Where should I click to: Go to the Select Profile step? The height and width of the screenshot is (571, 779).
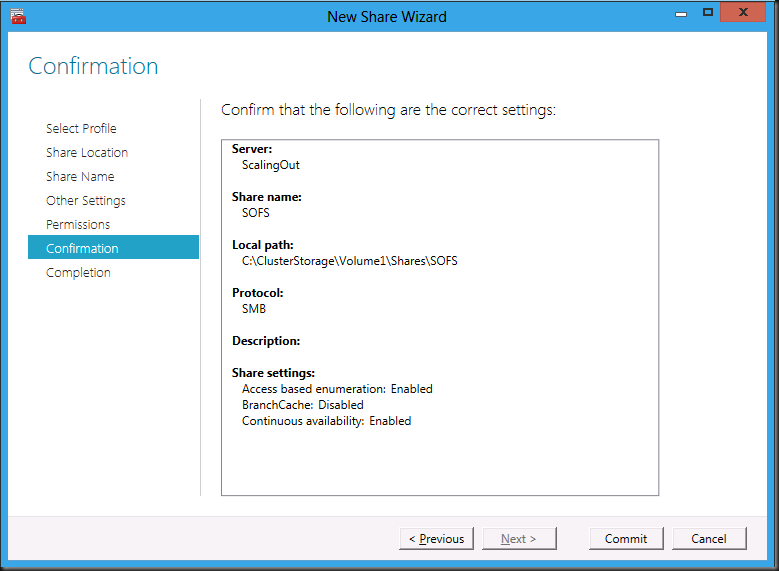[81, 128]
